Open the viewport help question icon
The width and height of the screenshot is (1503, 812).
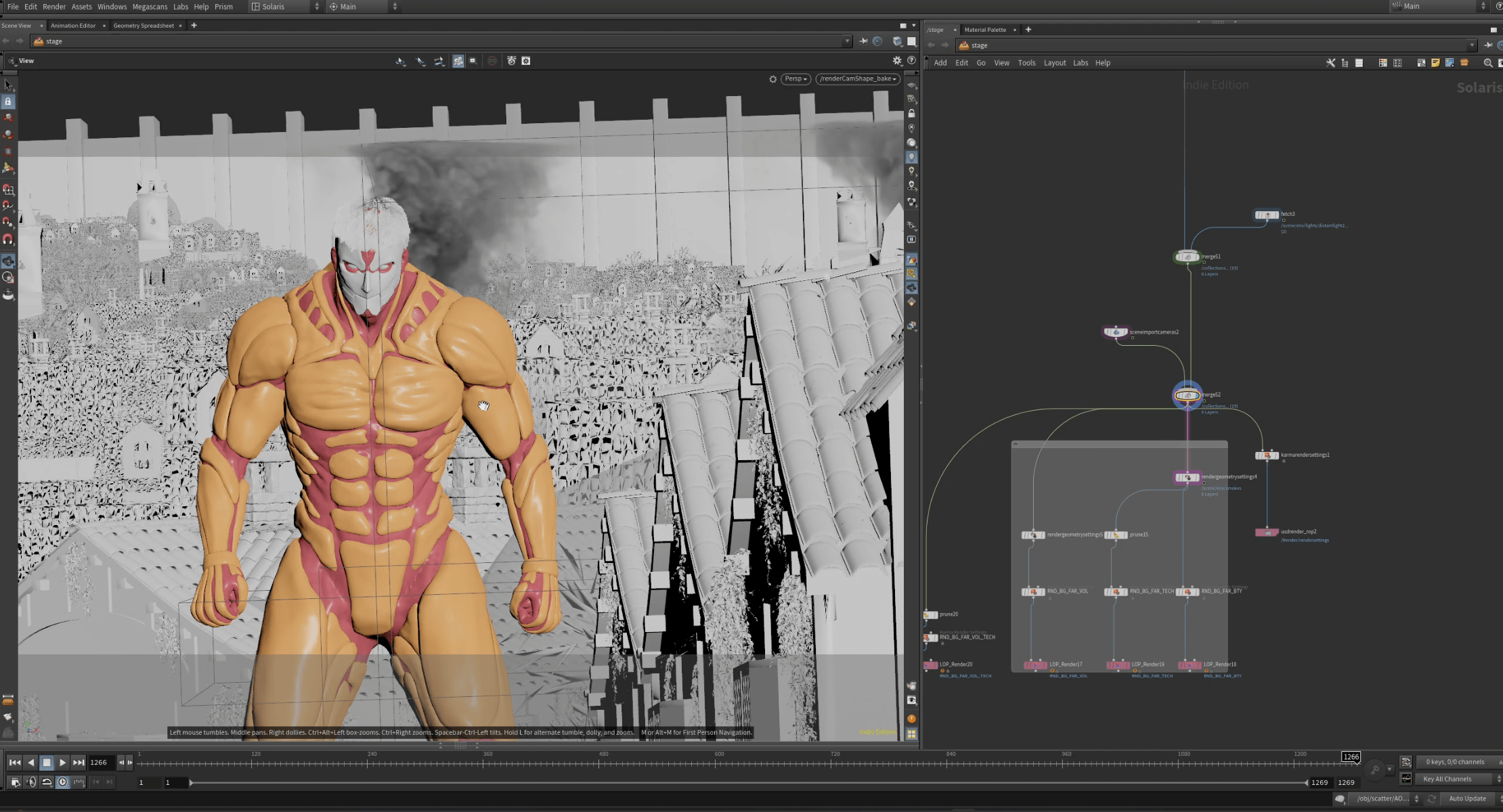point(911,61)
